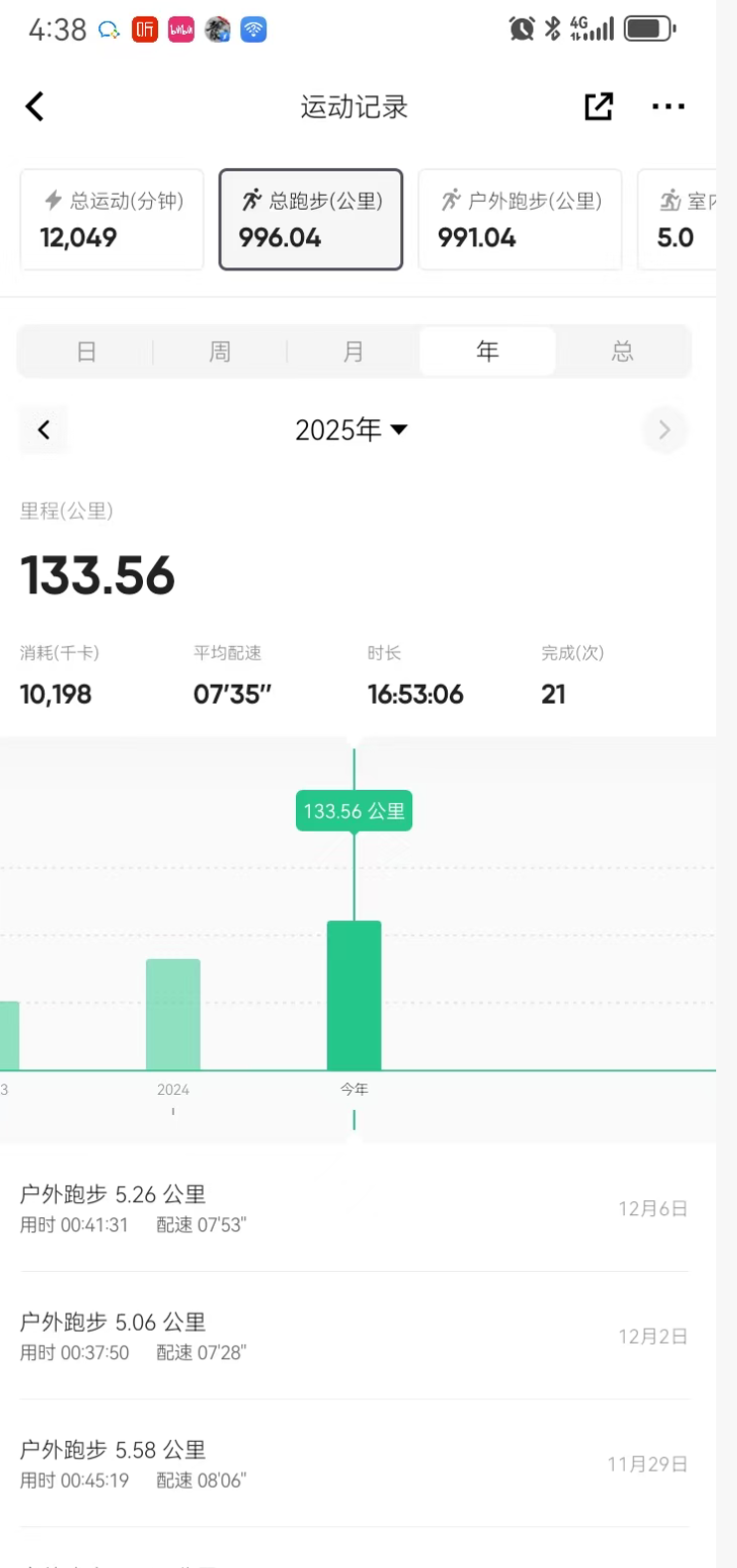The height and width of the screenshot is (1568, 737).
Task: Open the 5.26 公里 run from 12月6日
Action: [x=354, y=1208]
